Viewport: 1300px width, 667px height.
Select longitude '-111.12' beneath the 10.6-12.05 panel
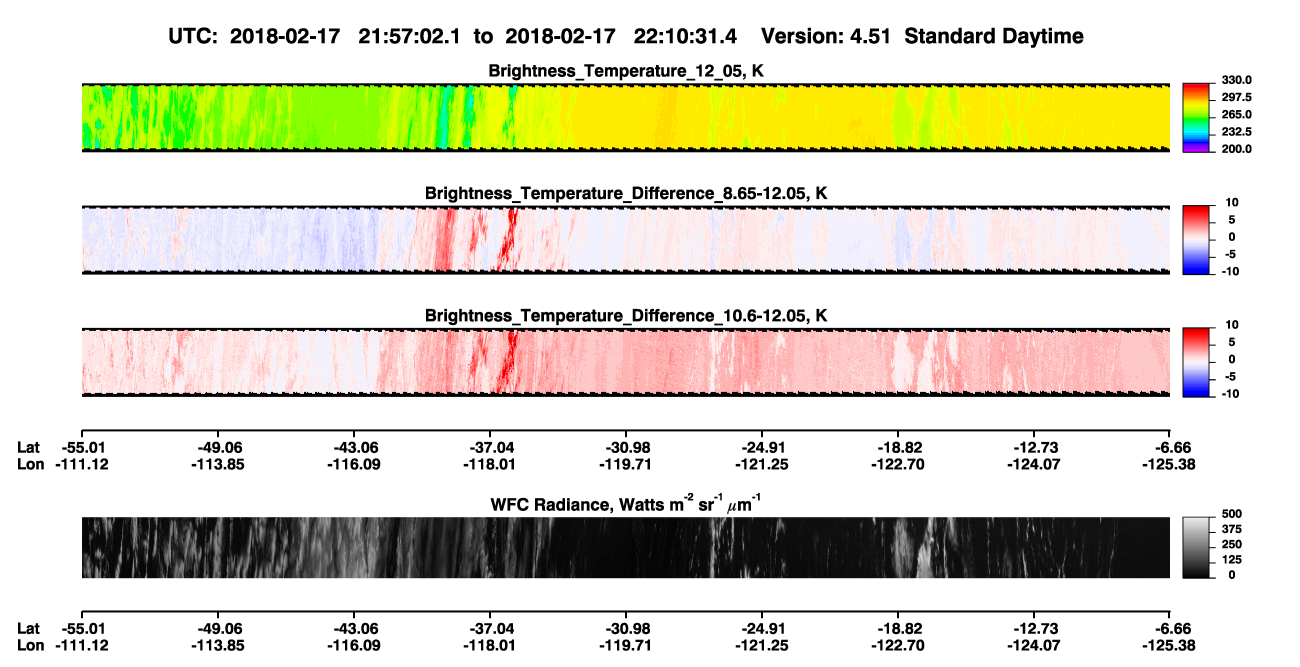click(81, 464)
